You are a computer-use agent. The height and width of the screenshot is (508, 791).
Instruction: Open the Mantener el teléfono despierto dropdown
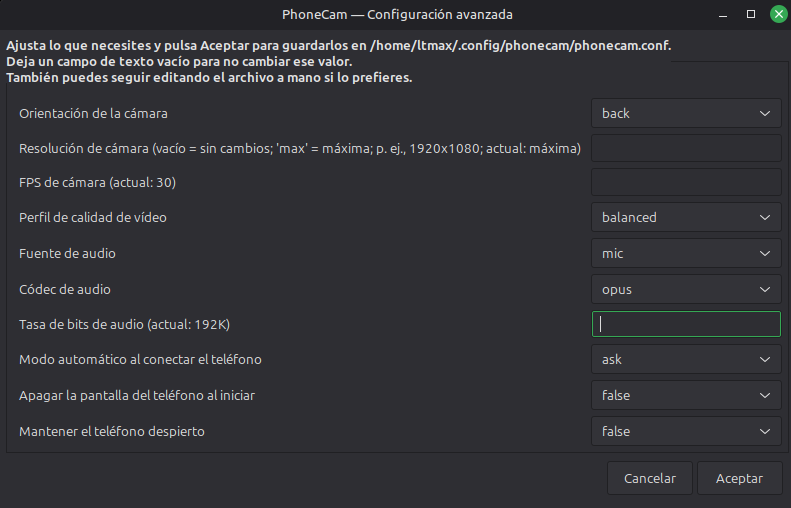tap(686, 431)
